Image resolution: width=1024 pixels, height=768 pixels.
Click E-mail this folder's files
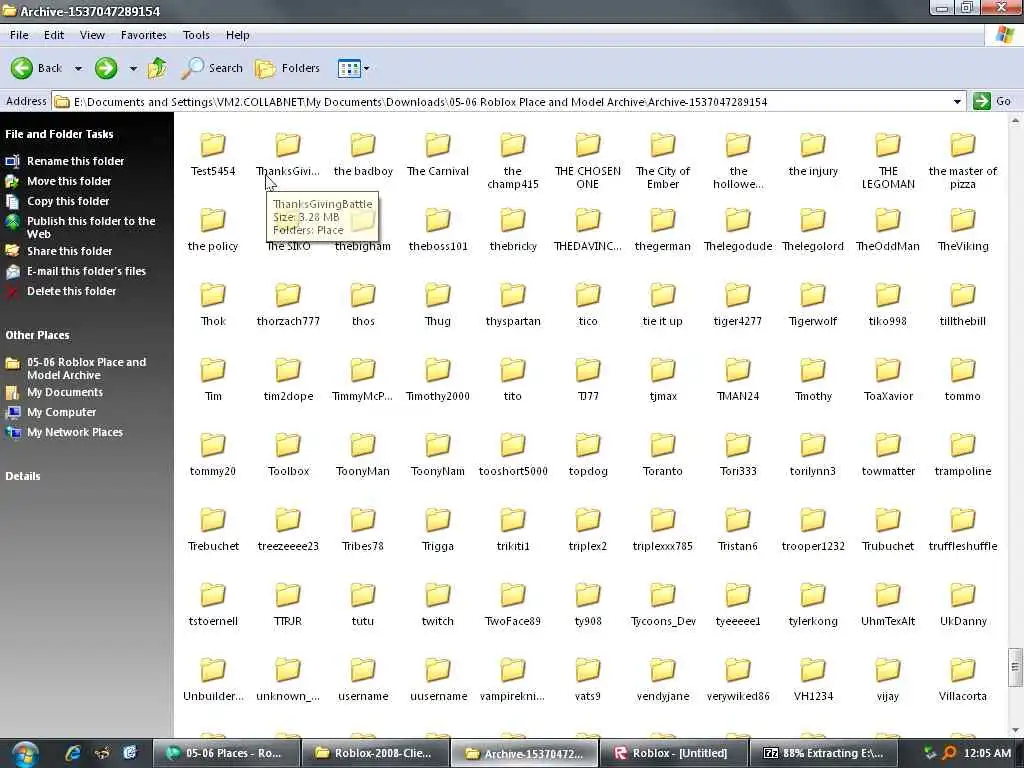pos(86,271)
